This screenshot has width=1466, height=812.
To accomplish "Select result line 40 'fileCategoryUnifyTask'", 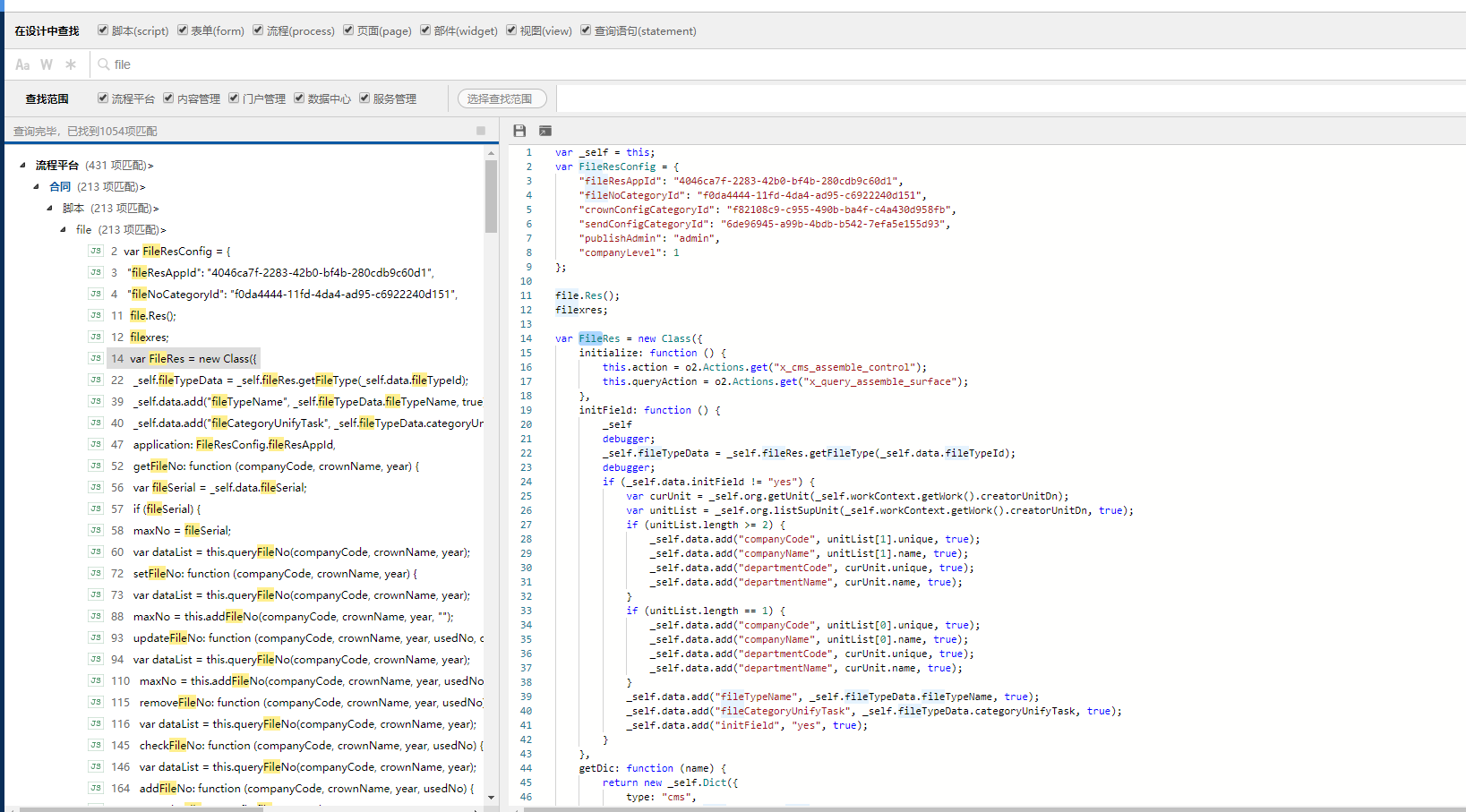I will pos(308,423).
